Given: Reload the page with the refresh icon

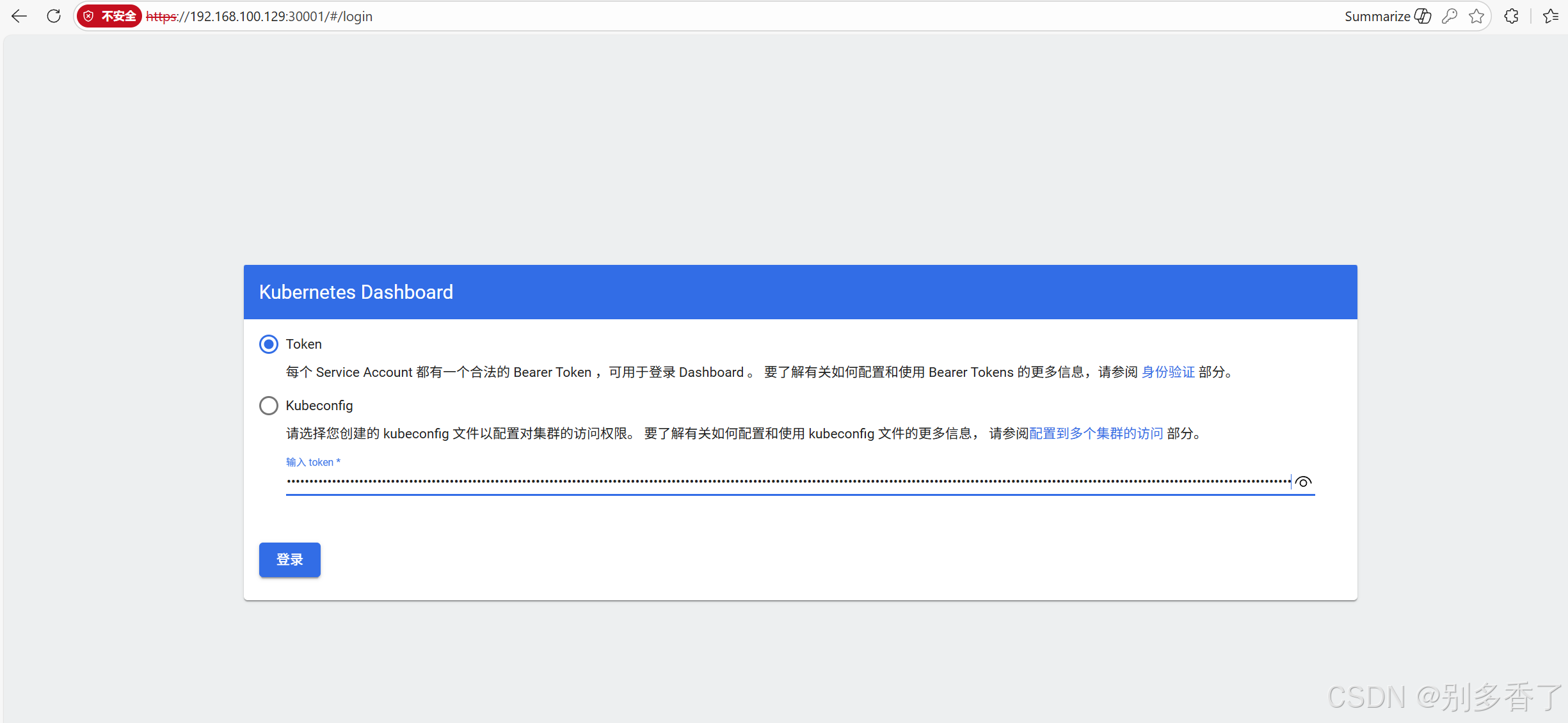Looking at the screenshot, I should [54, 16].
